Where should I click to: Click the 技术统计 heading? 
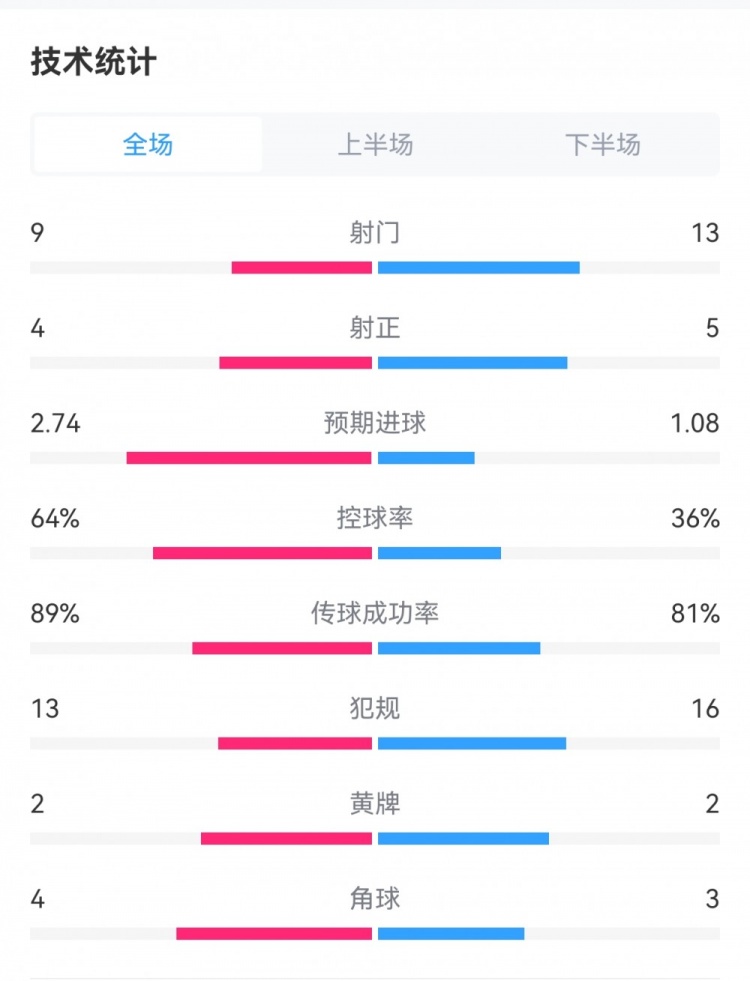pos(94,62)
